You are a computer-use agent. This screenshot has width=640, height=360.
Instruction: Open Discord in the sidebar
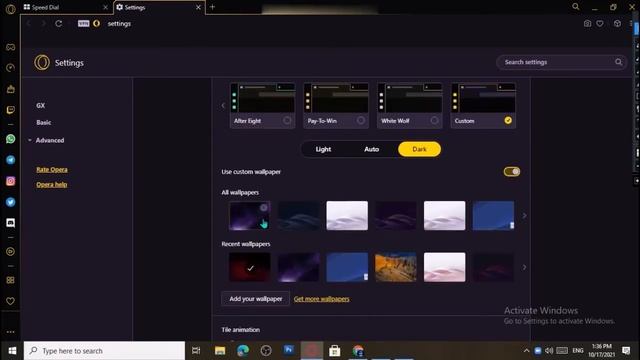click(11, 222)
